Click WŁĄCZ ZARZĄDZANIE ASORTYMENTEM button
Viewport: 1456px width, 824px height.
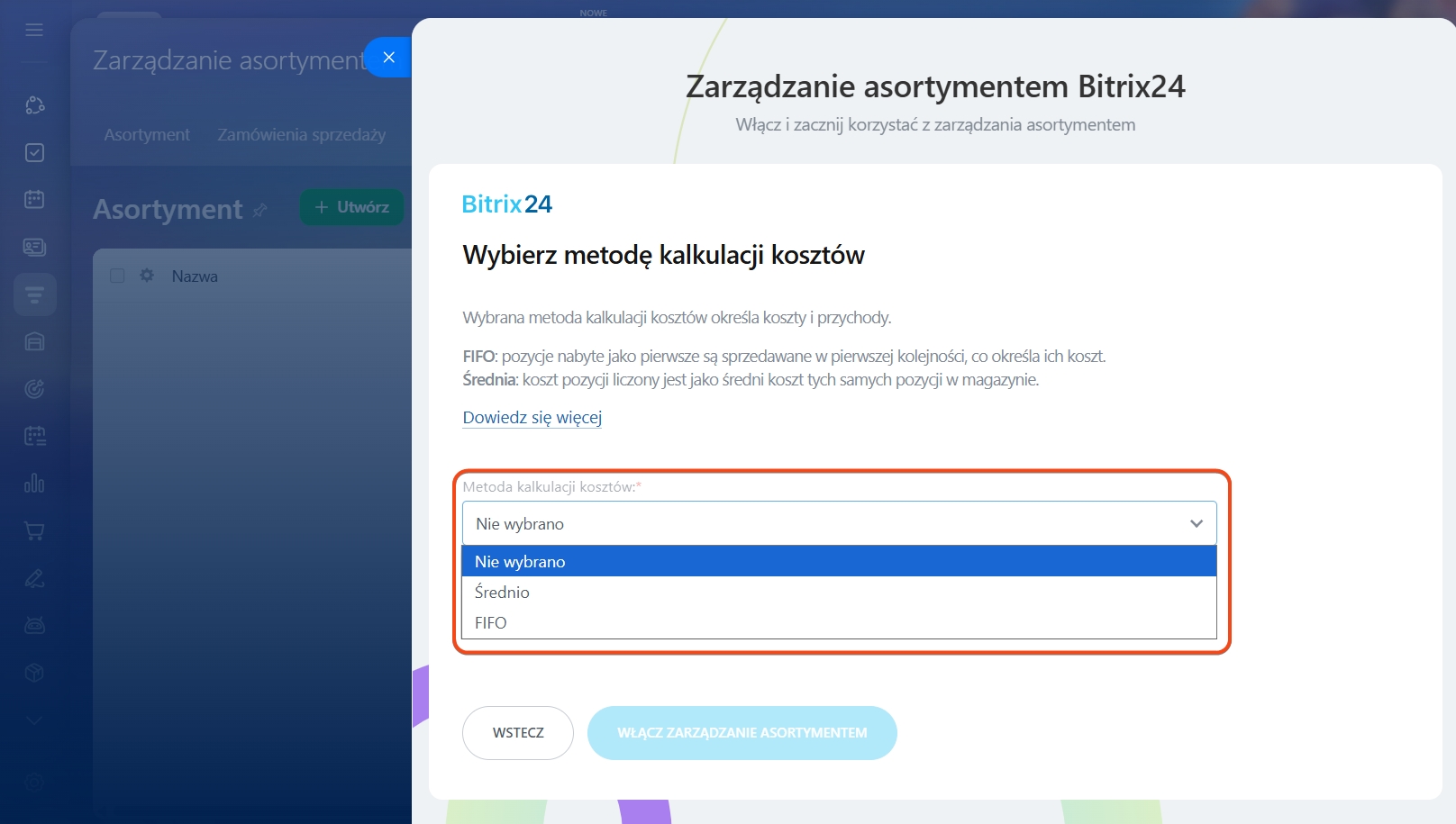[x=742, y=733]
